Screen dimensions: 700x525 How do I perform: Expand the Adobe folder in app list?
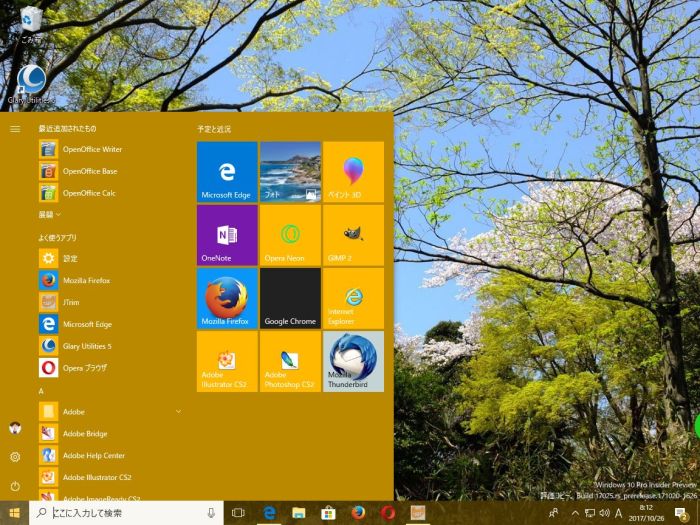tap(178, 412)
